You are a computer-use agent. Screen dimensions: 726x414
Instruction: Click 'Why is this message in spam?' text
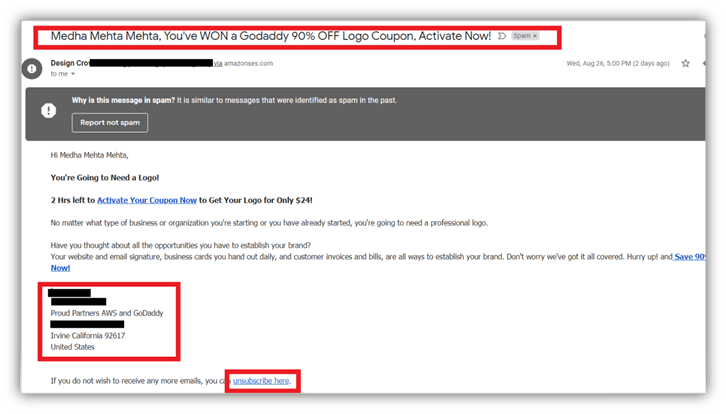(x=123, y=100)
